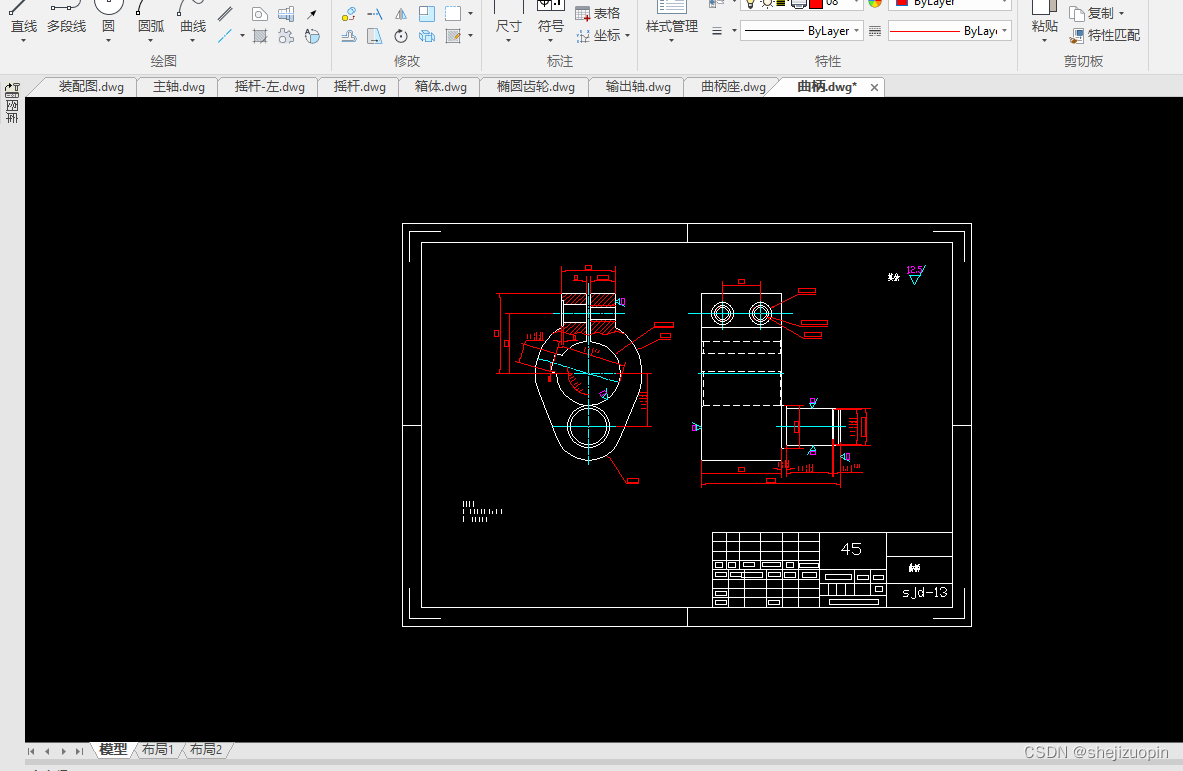Open the 图库 side panel handle
This screenshot has height=771, width=1183.
pyautogui.click(x=12, y=103)
